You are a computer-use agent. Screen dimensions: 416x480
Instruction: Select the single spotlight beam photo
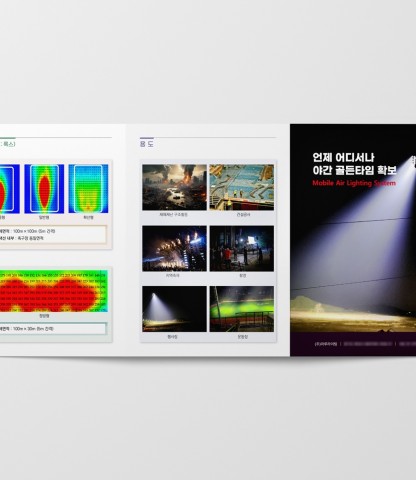(174, 309)
